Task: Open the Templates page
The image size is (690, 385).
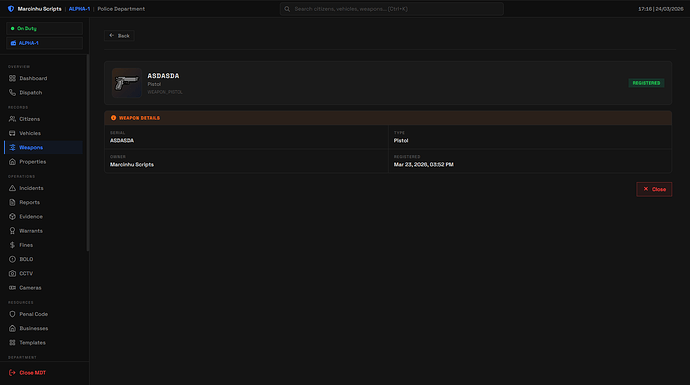Action: point(43,342)
